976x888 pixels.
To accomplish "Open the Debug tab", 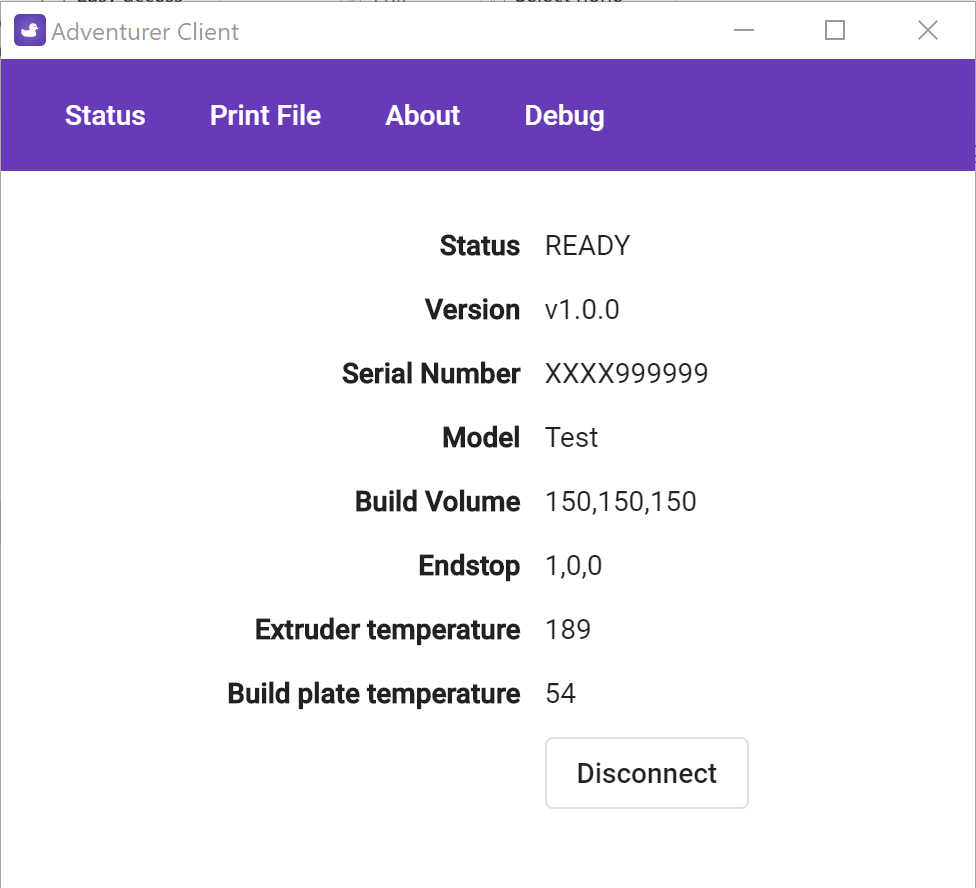I will tap(565, 116).
